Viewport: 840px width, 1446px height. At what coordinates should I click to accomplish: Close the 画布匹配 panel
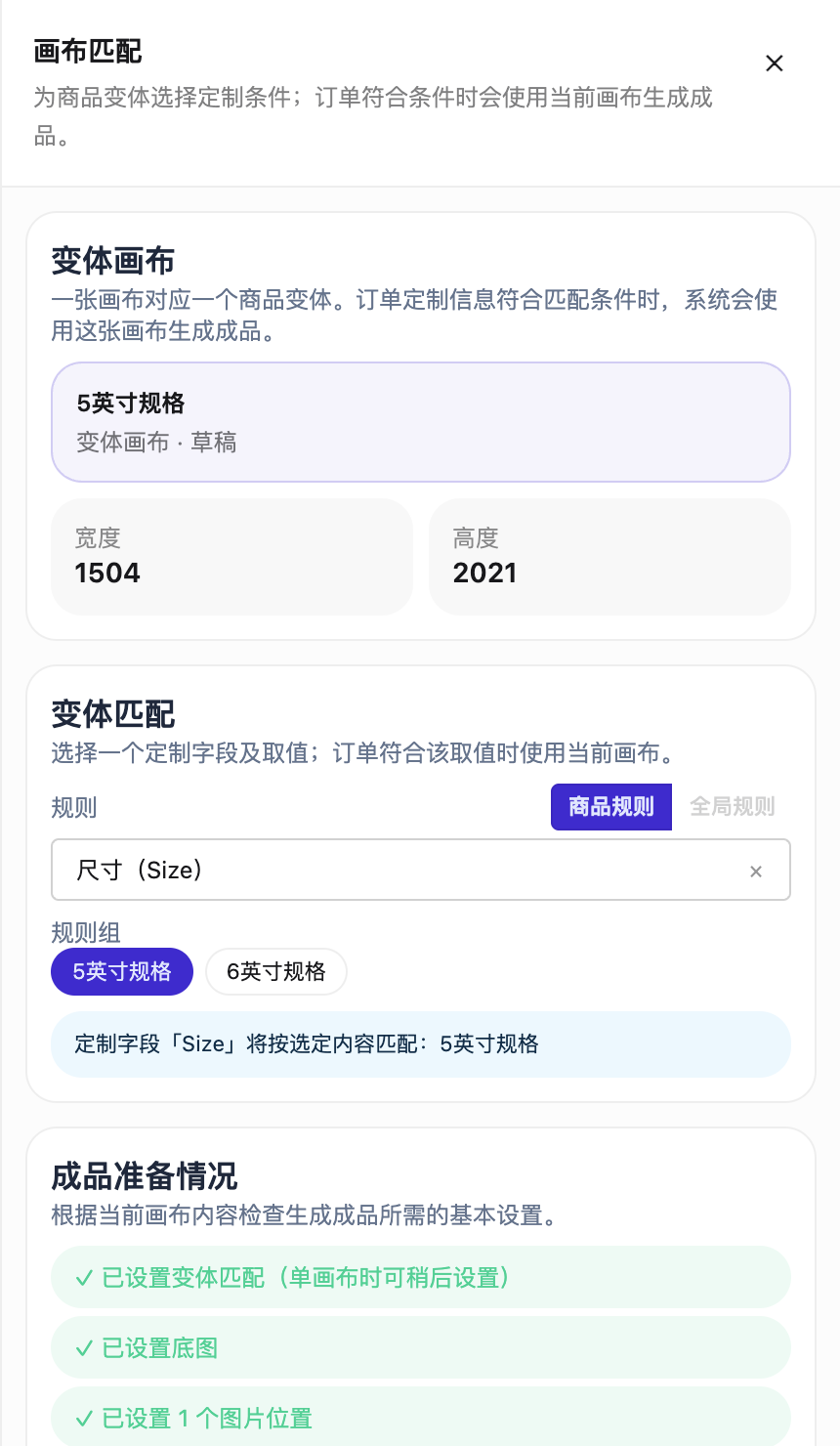pyautogui.click(x=775, y=64)
